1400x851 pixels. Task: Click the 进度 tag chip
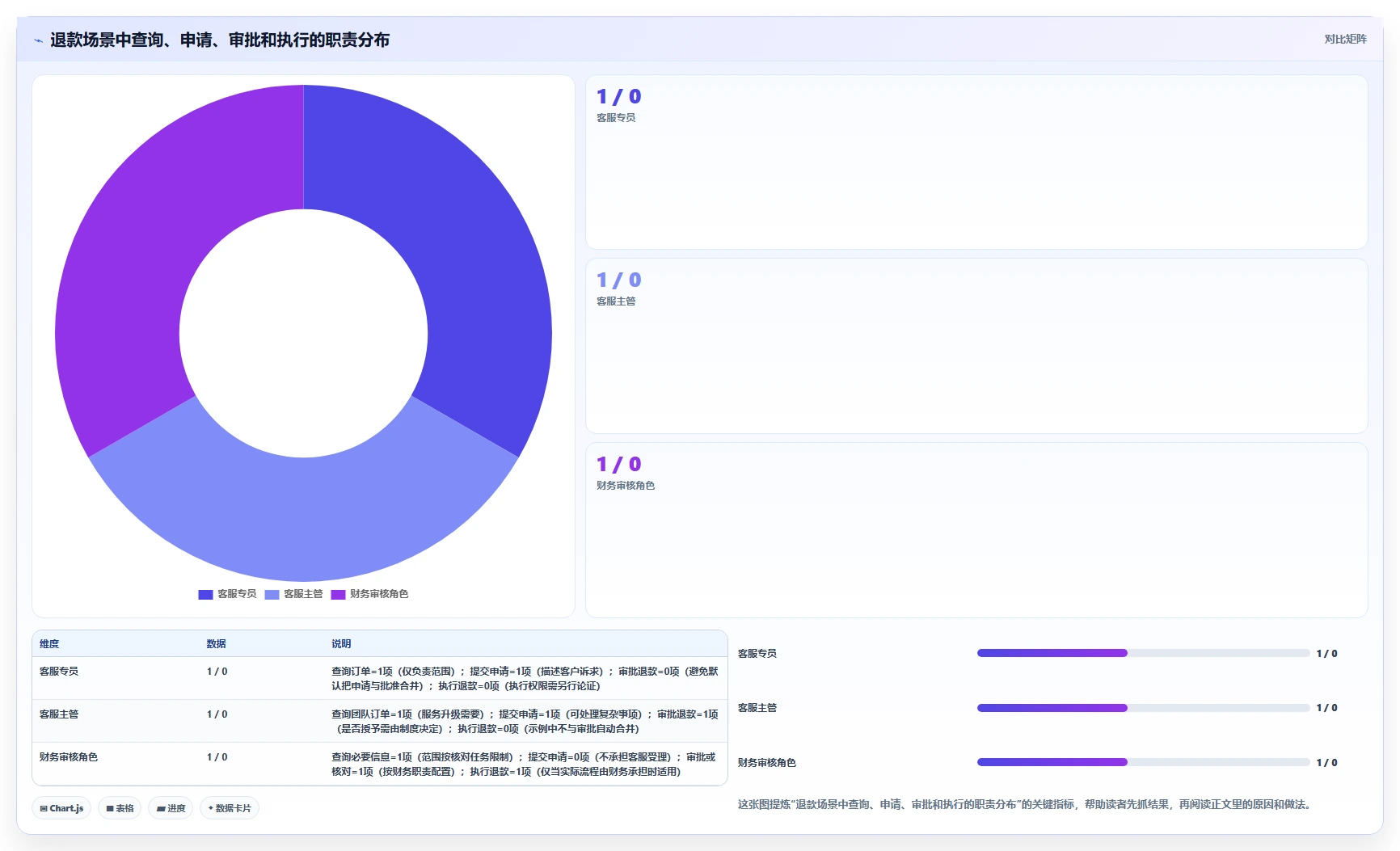coord(171,808)
